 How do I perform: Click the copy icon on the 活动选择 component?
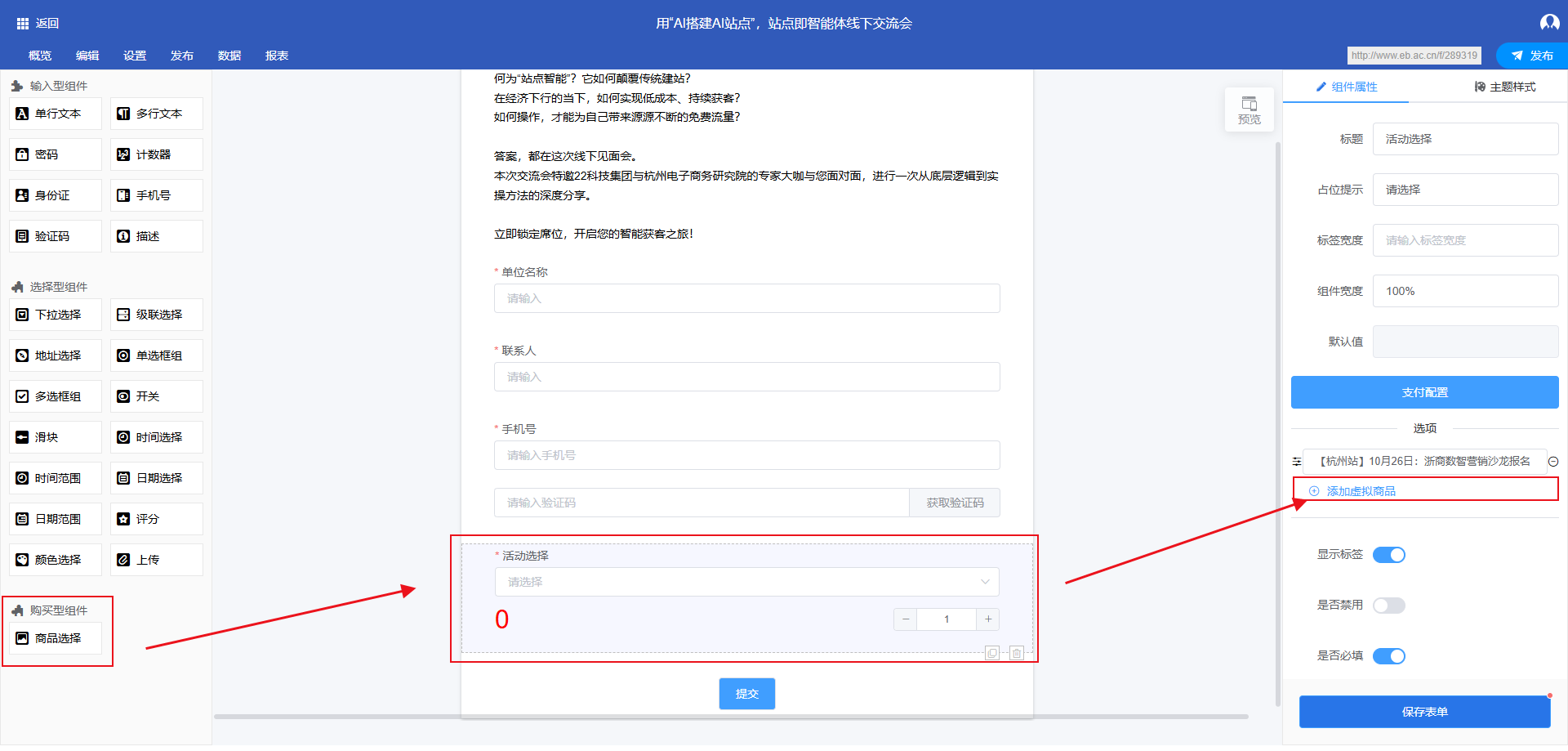pyautogui.click(x=992, y=653)
